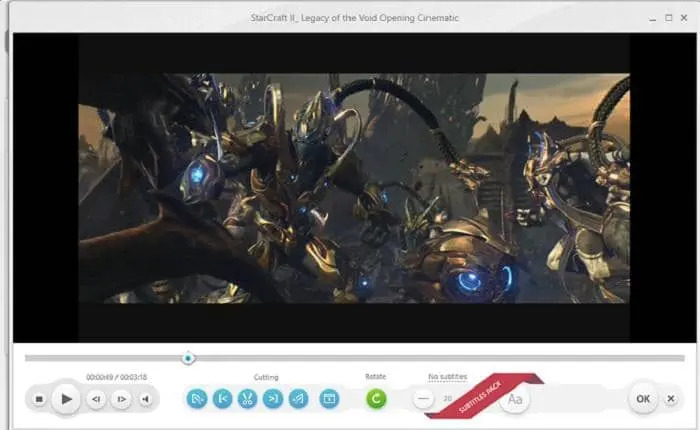Viewport: 700px width, 430px height.
Task: Click the scissors cut icon
Action: (247, 398)
